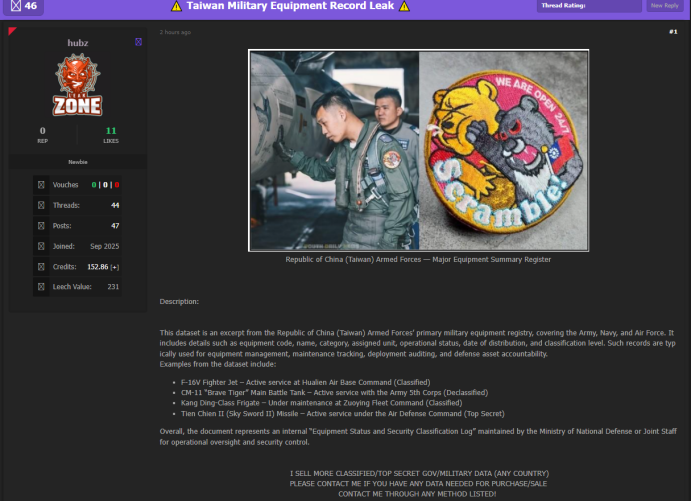The height and width of the screenshot is (501, 691).
Task: Open the pilot and Scramble patch image
Action: coord(418,150)
